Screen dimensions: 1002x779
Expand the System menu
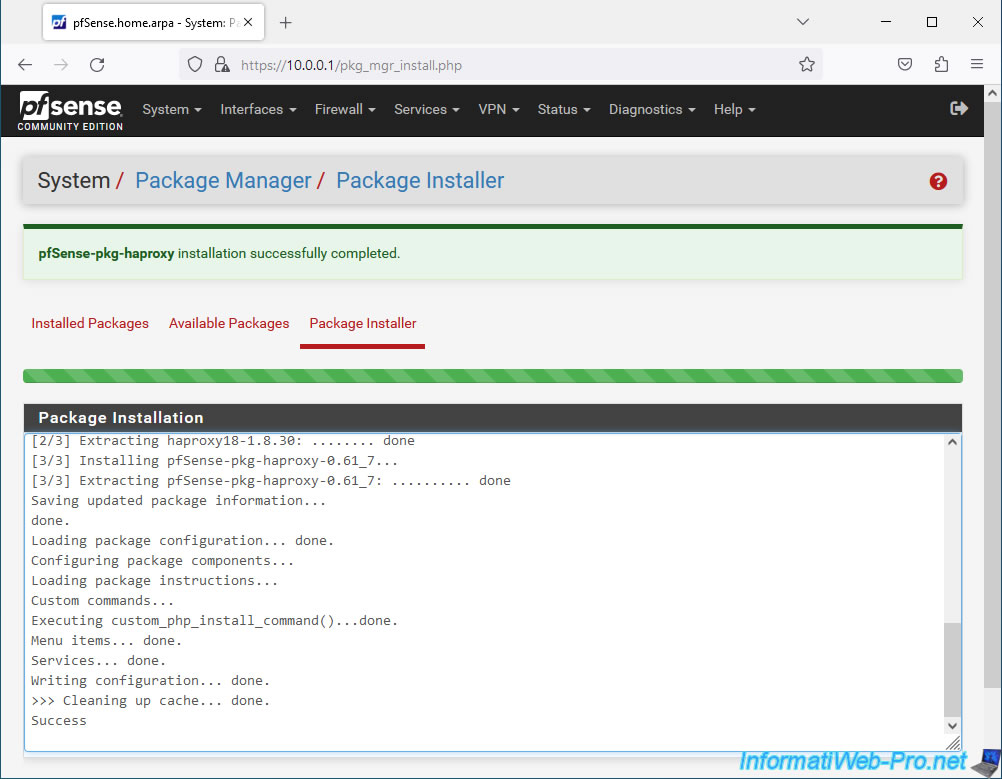(172, 109)
